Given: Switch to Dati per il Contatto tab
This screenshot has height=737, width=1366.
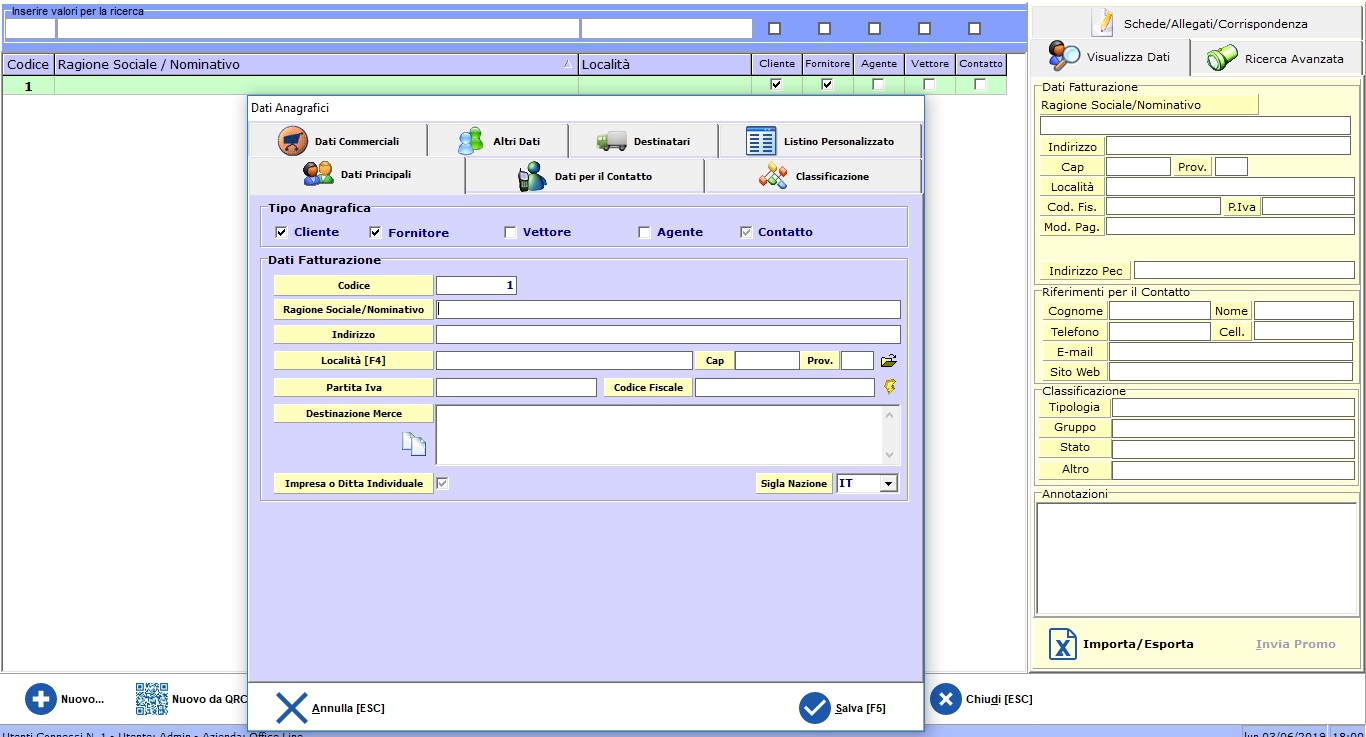Looking at the screenshot, I should point(585,176).
